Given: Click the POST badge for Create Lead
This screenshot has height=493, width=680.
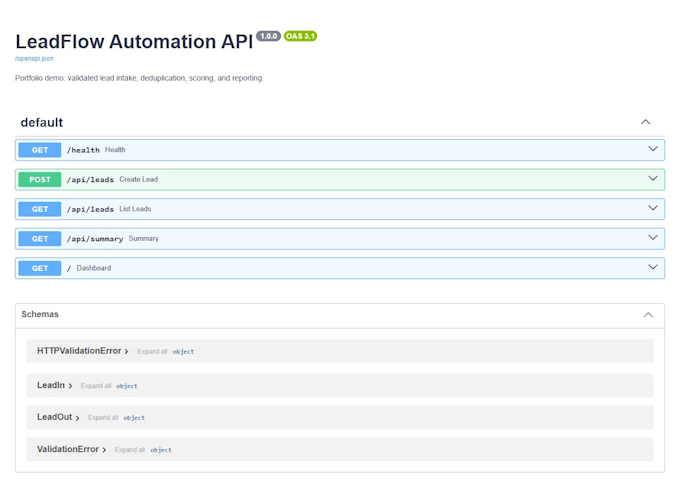Looking at the screenshot, I should (39, 180).
